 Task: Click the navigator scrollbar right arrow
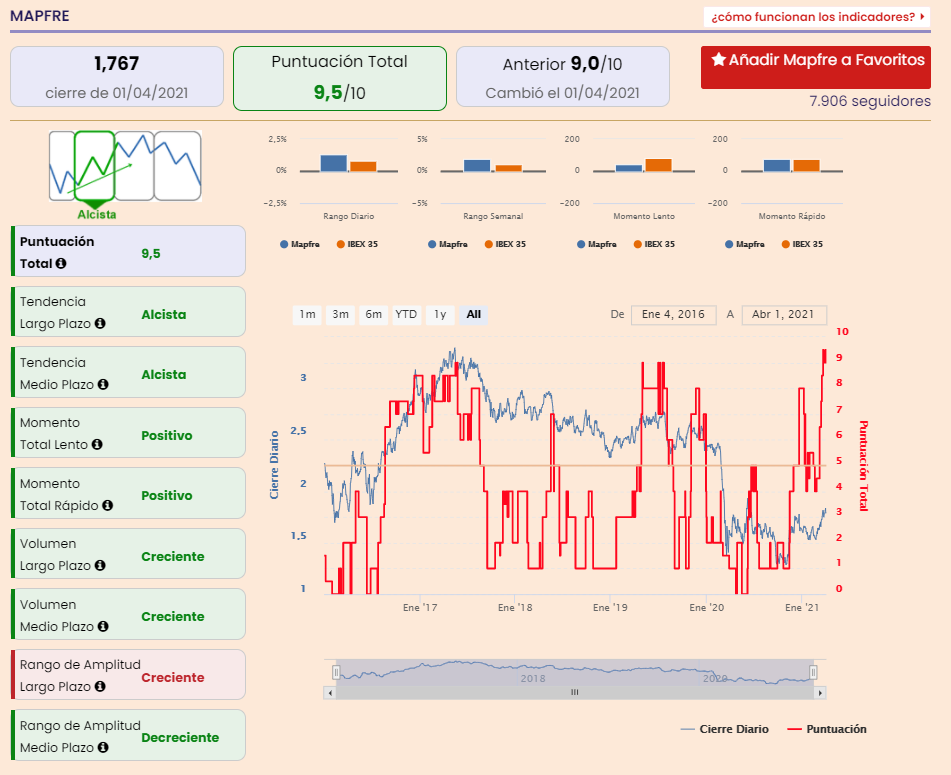click(x=820, y=693)
